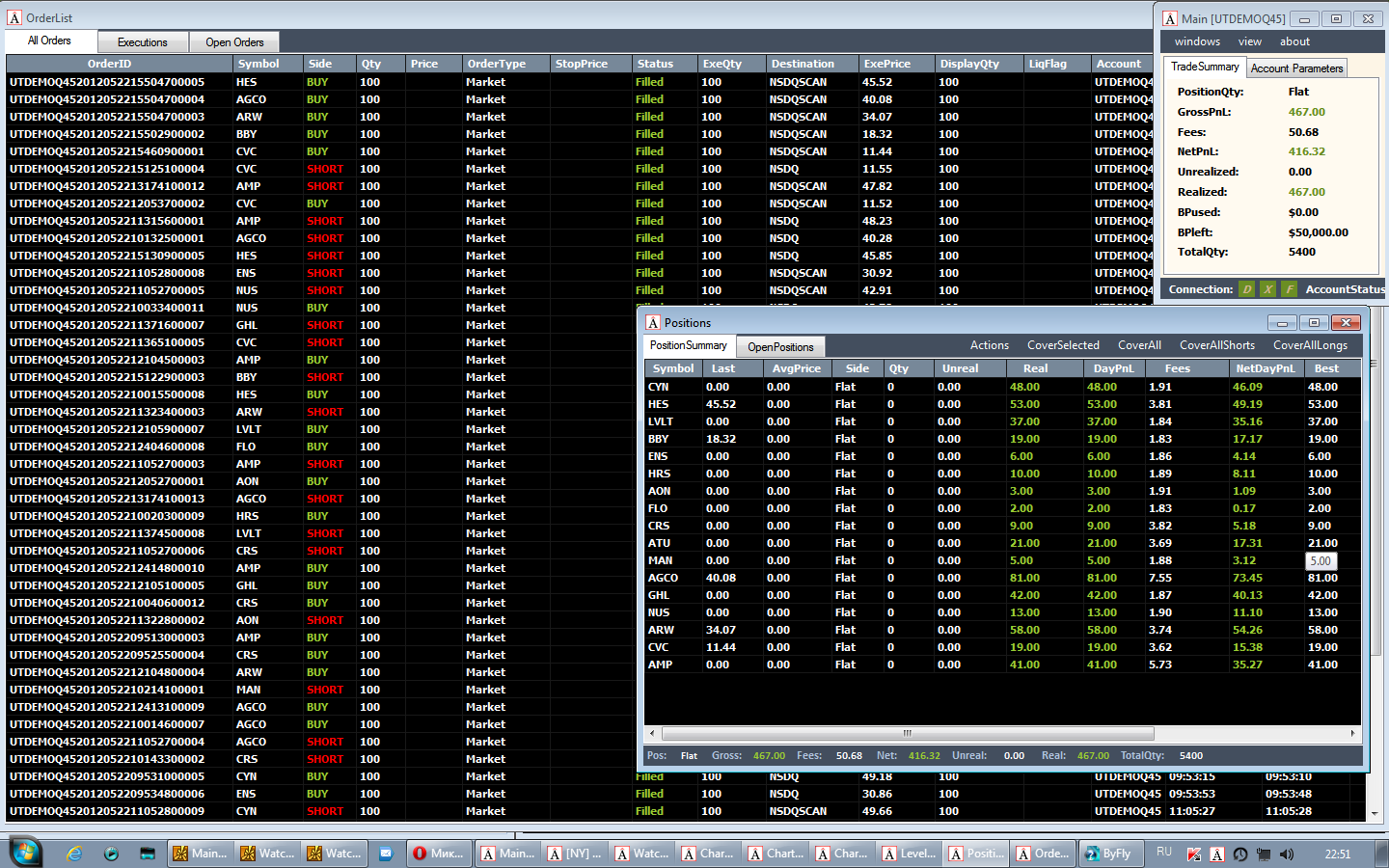Click the green X connection indicator

(1267, 289)
